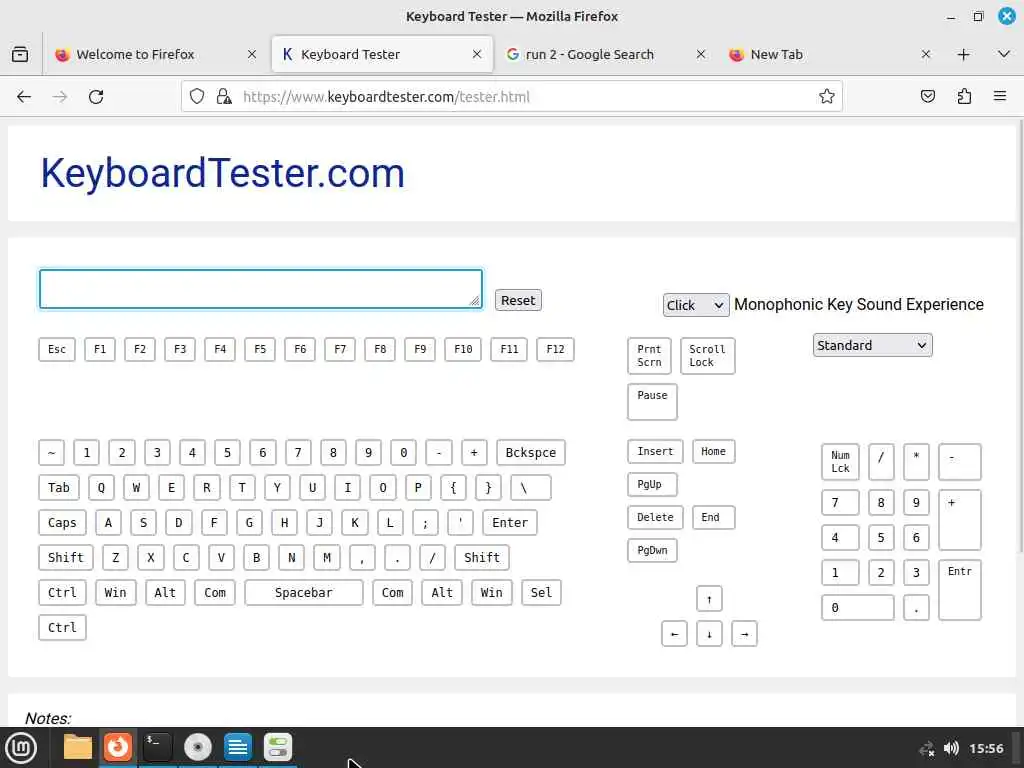
Task: Close the Welcome to Firefox tab
Action: point(252,54)
